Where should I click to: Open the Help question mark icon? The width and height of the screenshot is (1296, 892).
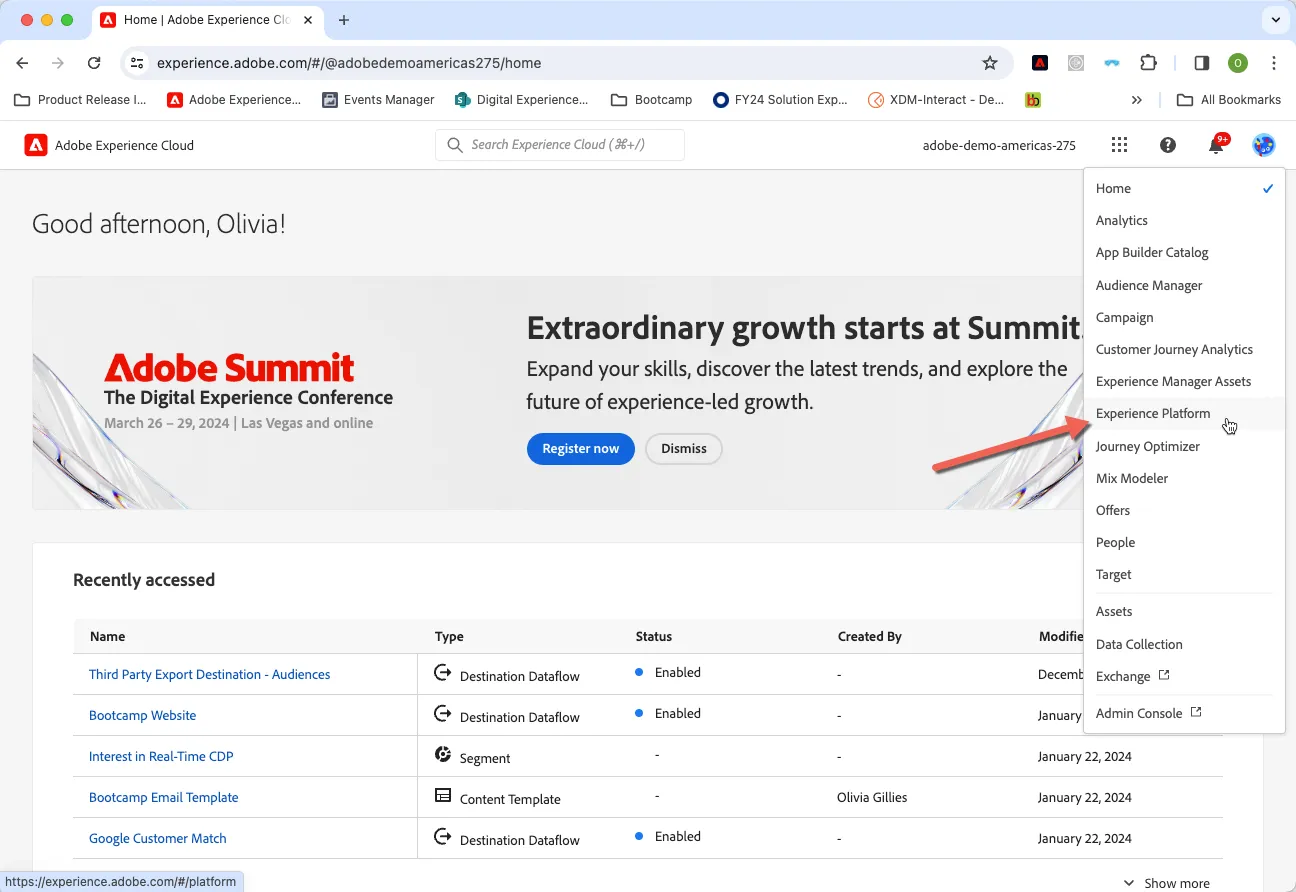point(1168,145)
